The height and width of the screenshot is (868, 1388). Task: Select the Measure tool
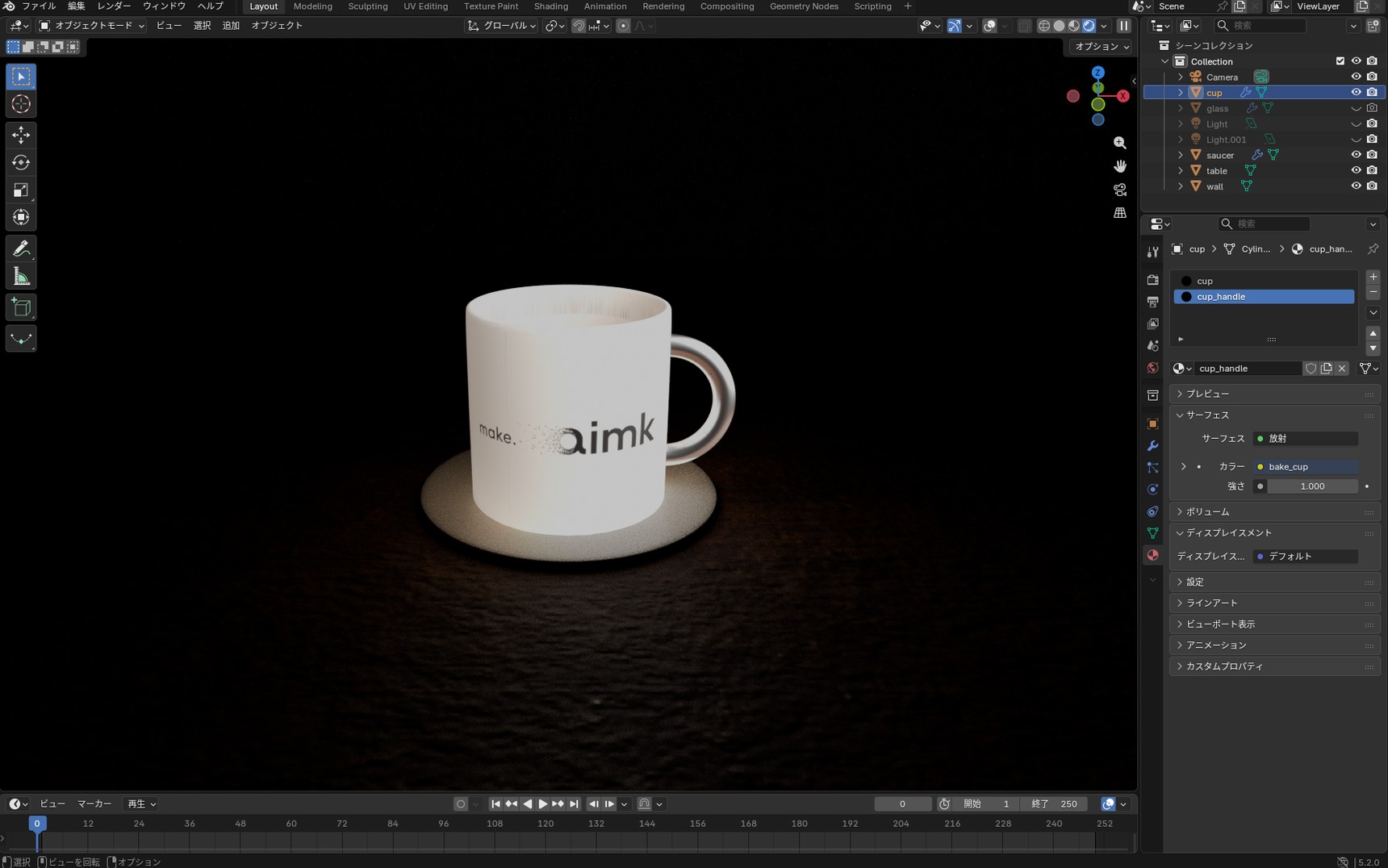coord(21,277)
